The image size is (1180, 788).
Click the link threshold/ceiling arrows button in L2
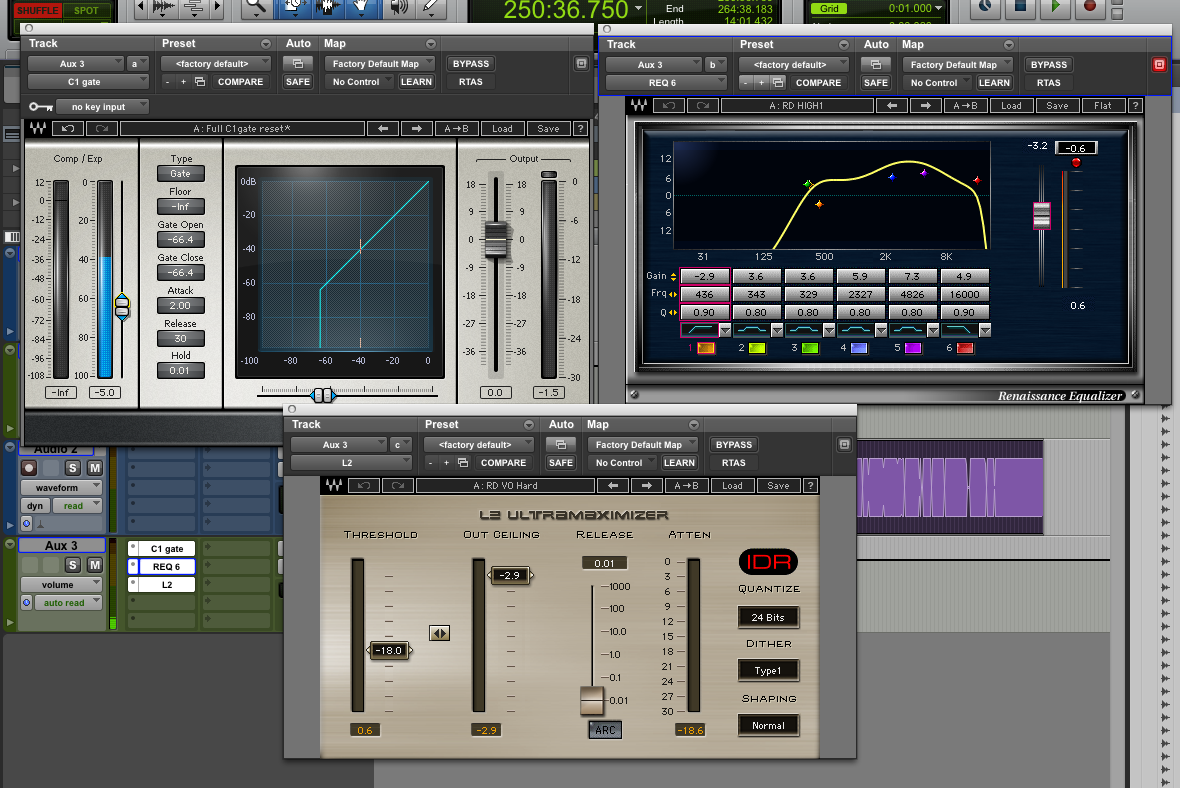[x=439, y=634]
